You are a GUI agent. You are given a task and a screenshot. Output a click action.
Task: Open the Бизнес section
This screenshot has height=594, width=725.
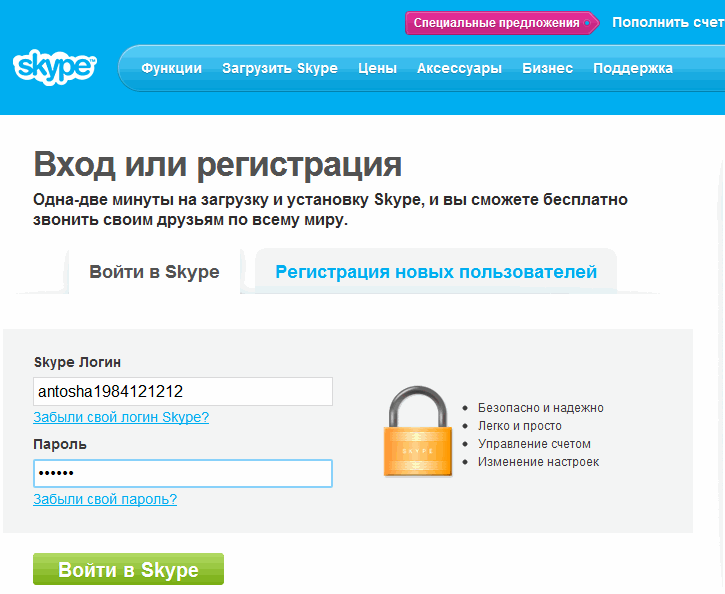tap(547, 68)
